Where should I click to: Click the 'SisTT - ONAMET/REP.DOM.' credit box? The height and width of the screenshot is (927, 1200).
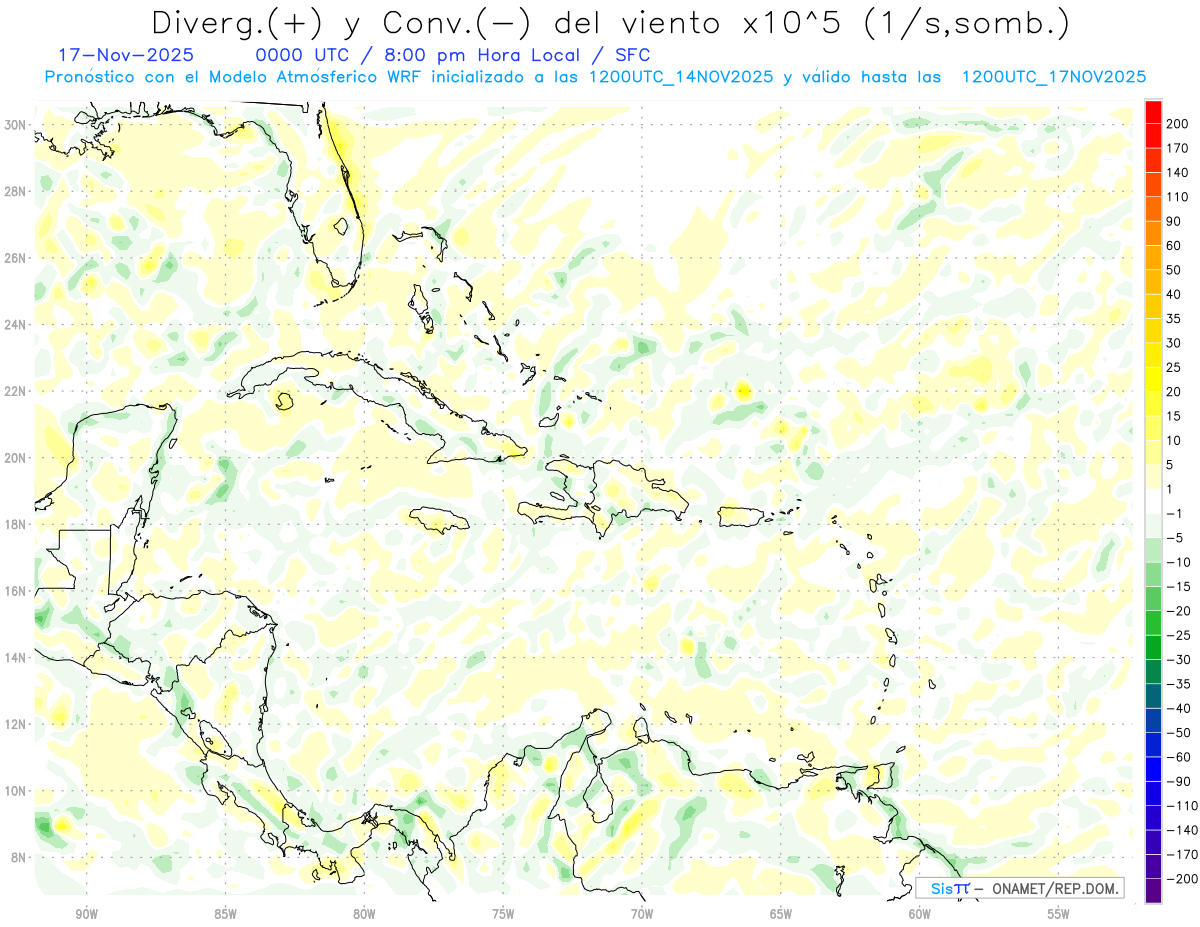coord(1019,888)
